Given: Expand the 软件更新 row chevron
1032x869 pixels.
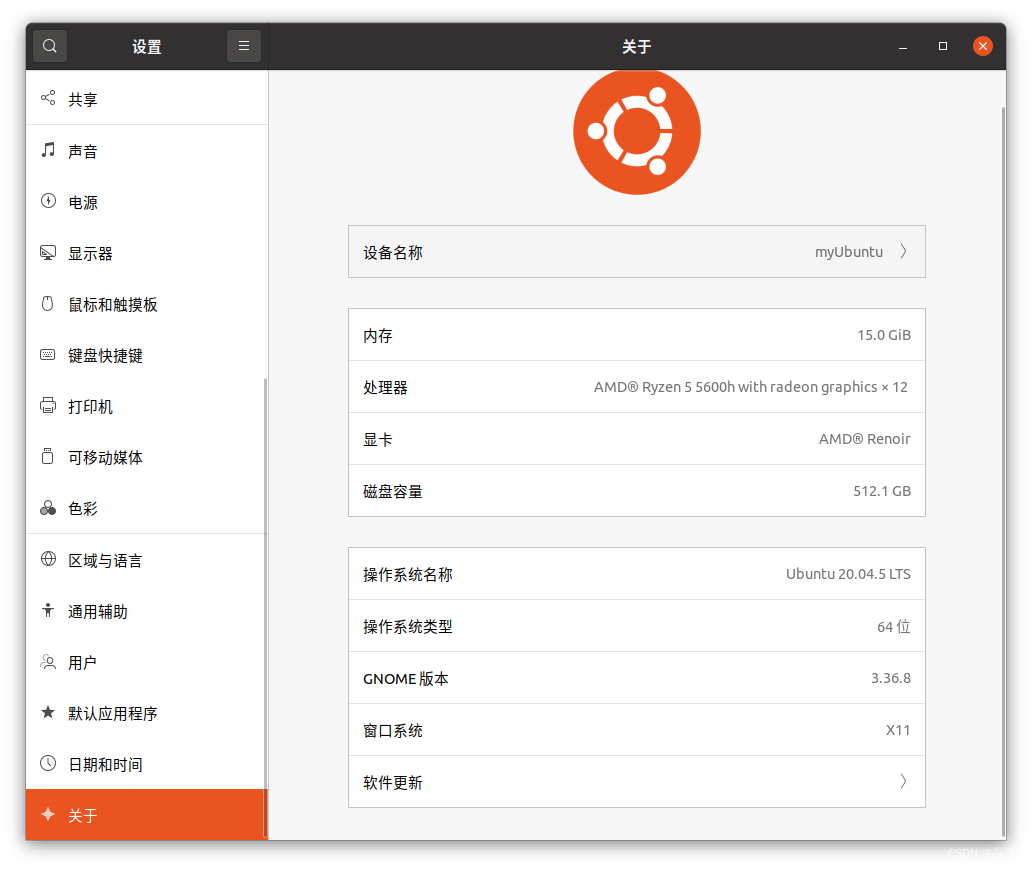Looking at the screenshot, I should pos(903,781).
